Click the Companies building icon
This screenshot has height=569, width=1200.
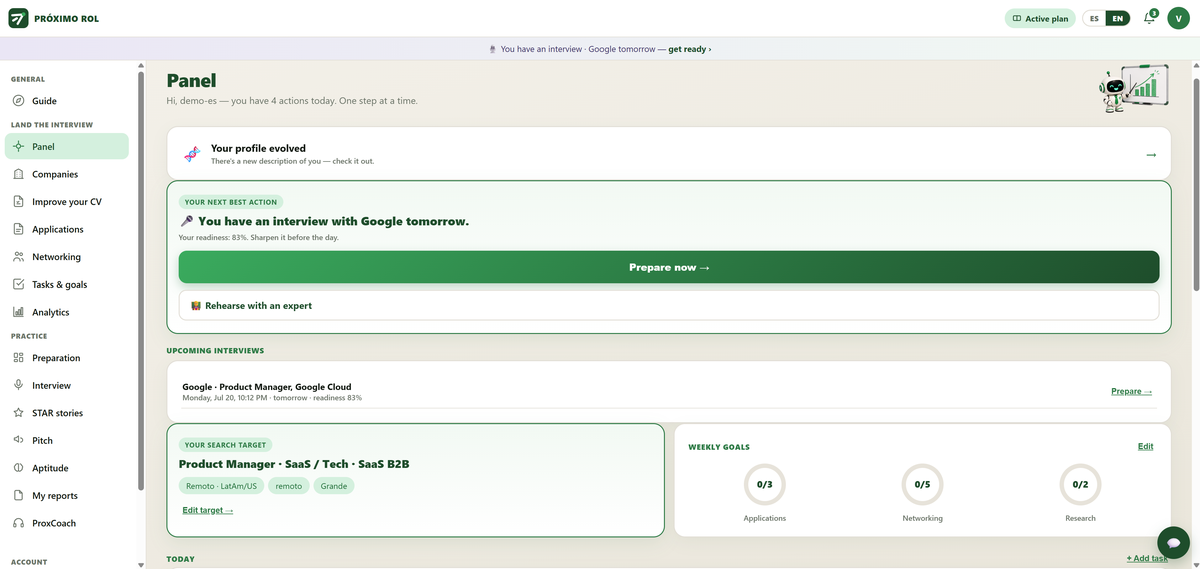click(x=19, y=174)
